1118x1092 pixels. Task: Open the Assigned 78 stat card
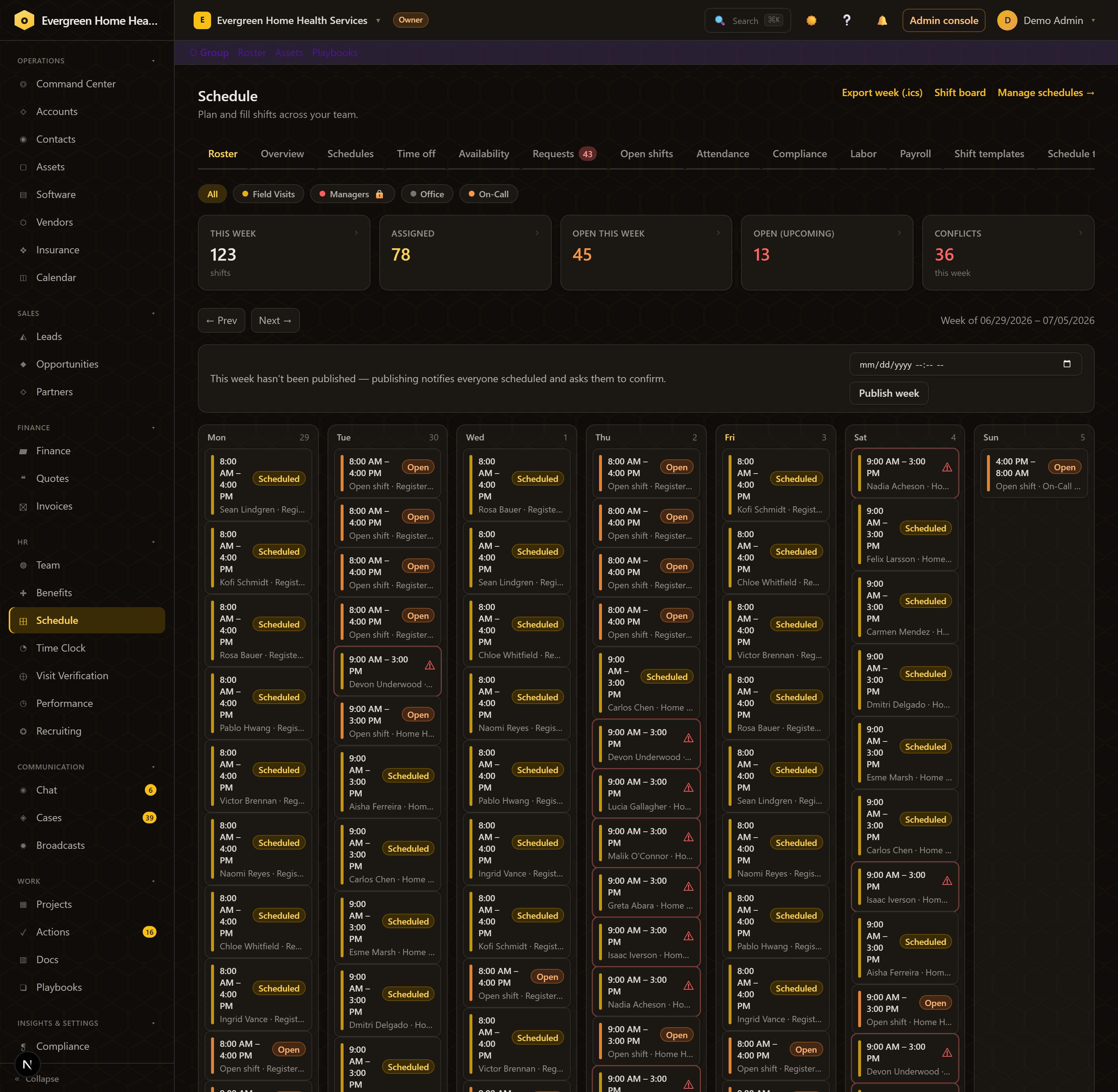click(x=465, y=253)
